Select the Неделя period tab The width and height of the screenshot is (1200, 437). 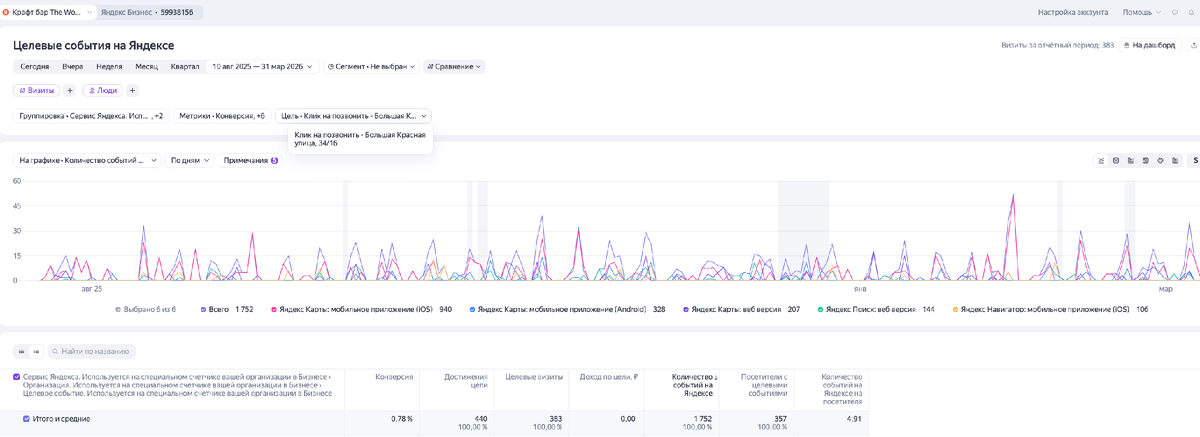click(x=109, y=66)
